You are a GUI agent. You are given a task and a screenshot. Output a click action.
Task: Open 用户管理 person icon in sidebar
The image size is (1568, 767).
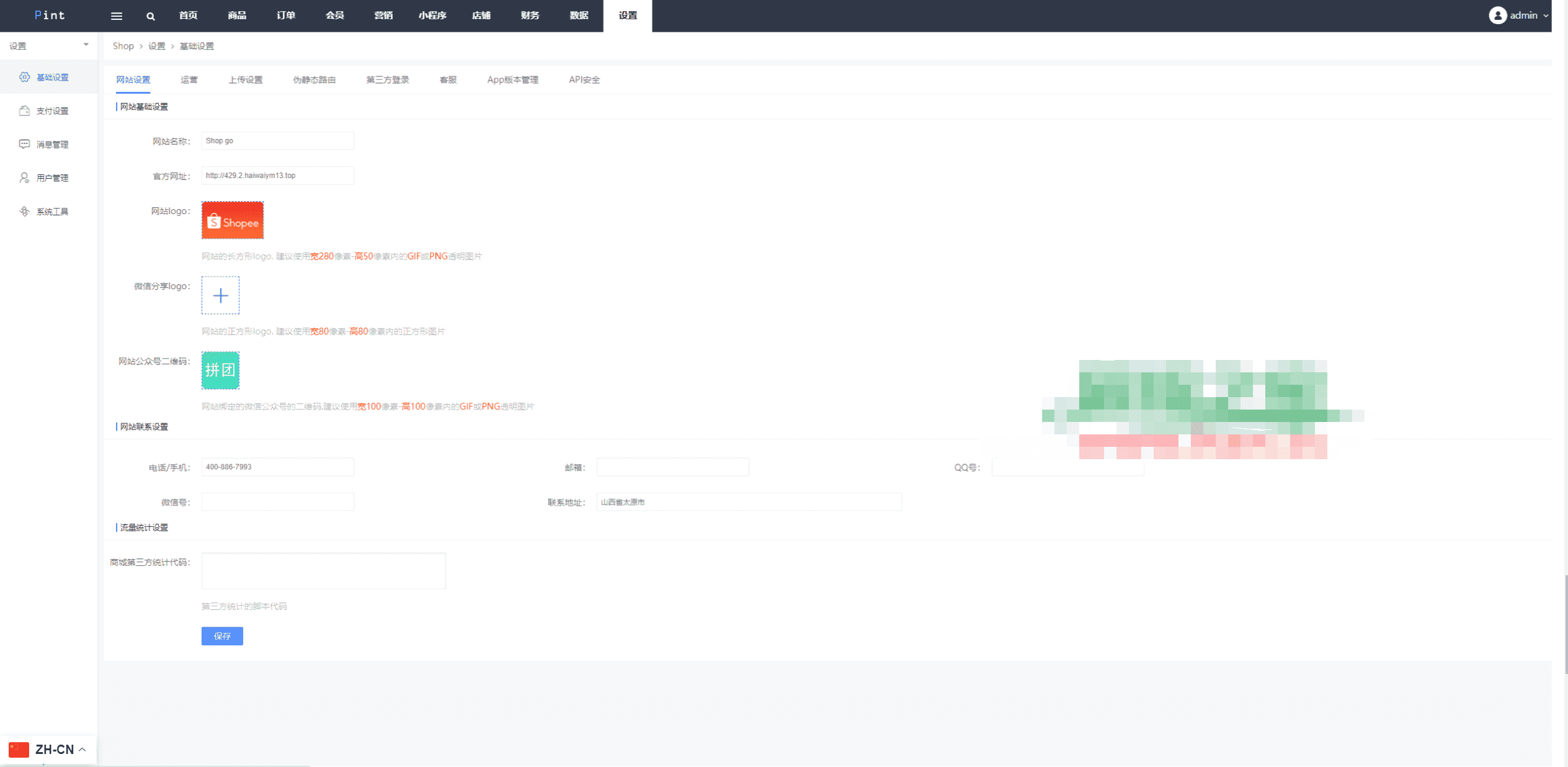click(24, 177)
